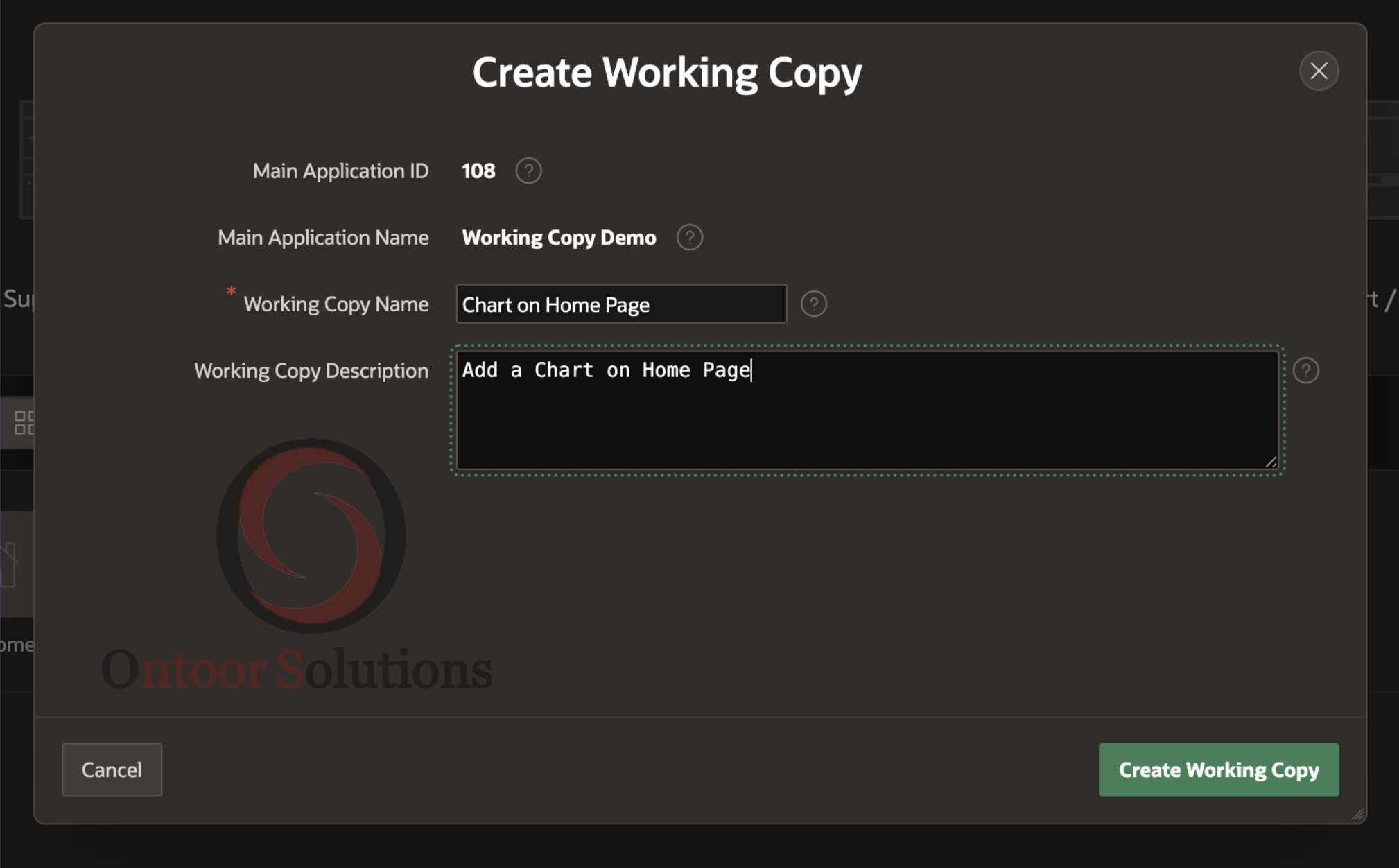Click the dialog corner resize handle
The image size is (1399, 868).
point(1357,815)
